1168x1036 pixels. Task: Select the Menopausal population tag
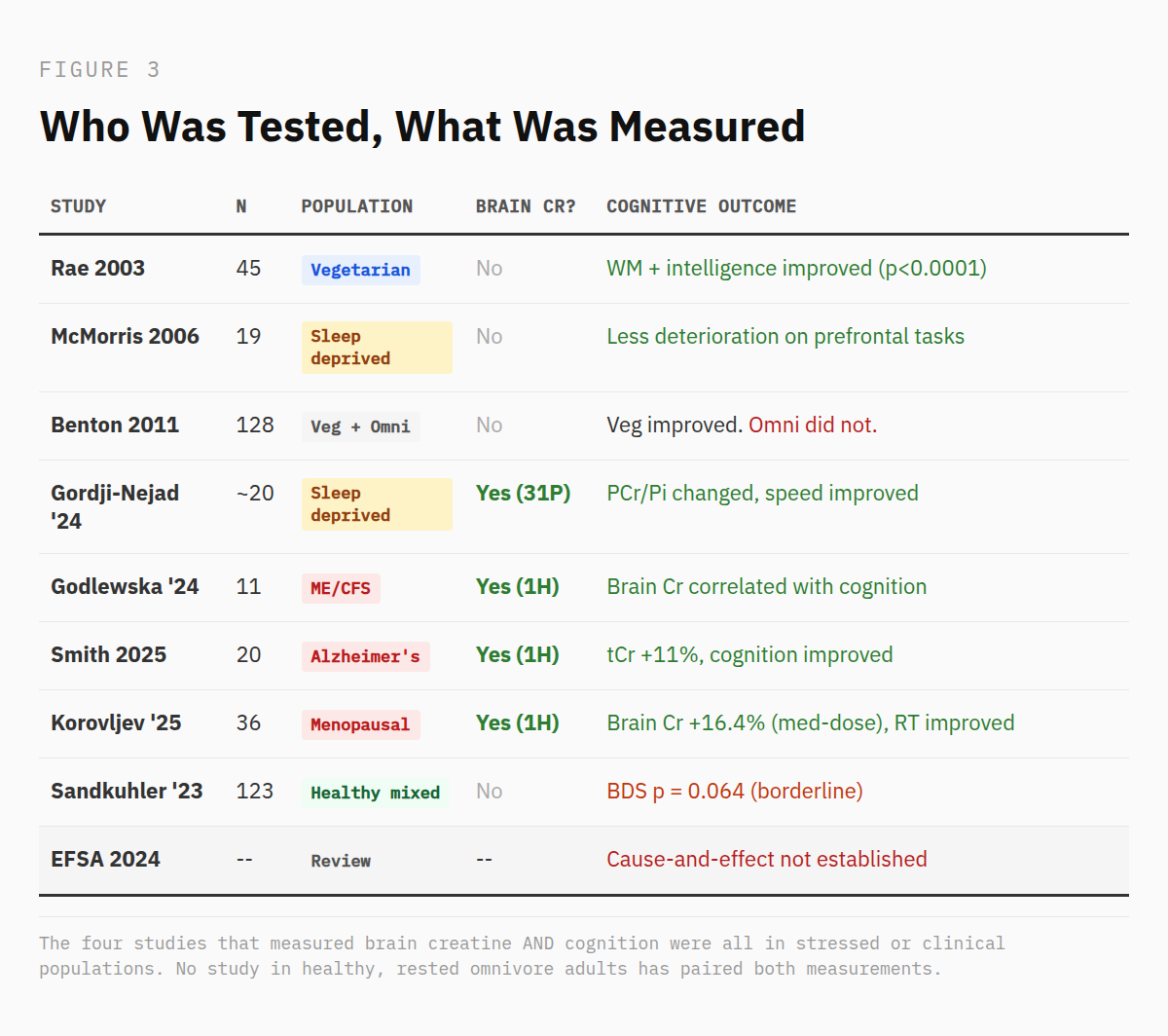click(x=360, y=724)
